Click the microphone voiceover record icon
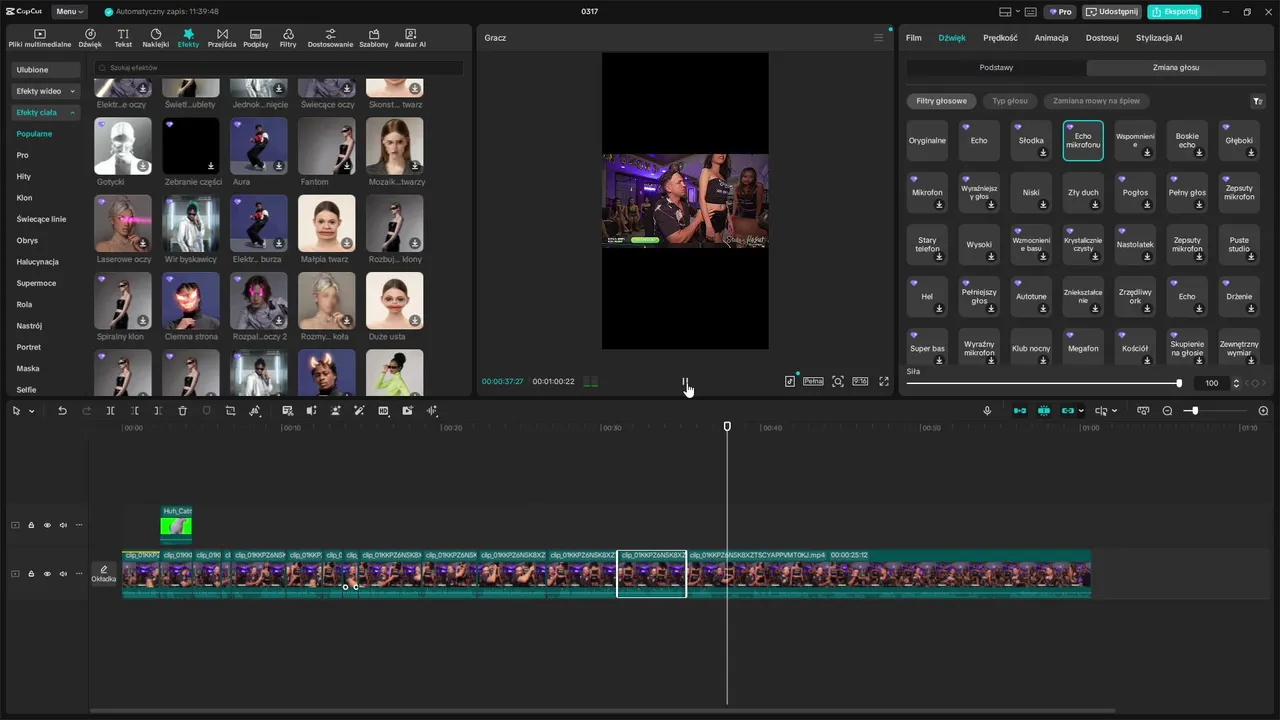1280x720 pixels. point(987,411)
